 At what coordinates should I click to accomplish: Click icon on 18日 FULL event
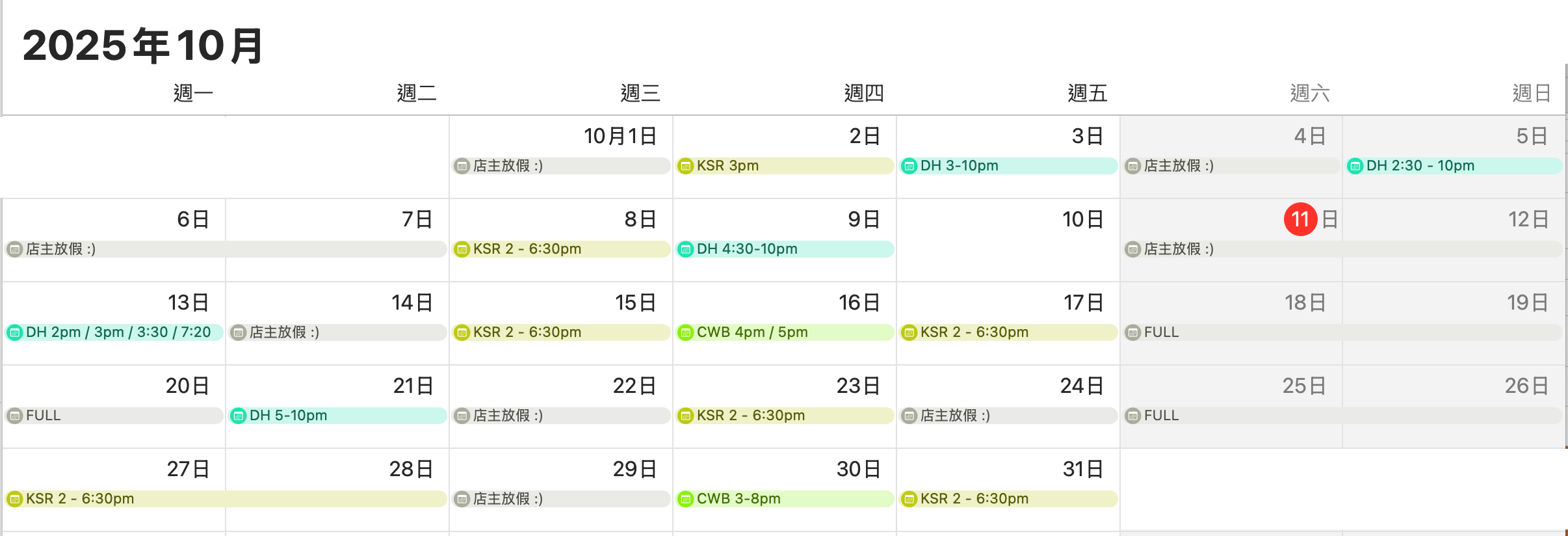tap(1132, 332)
